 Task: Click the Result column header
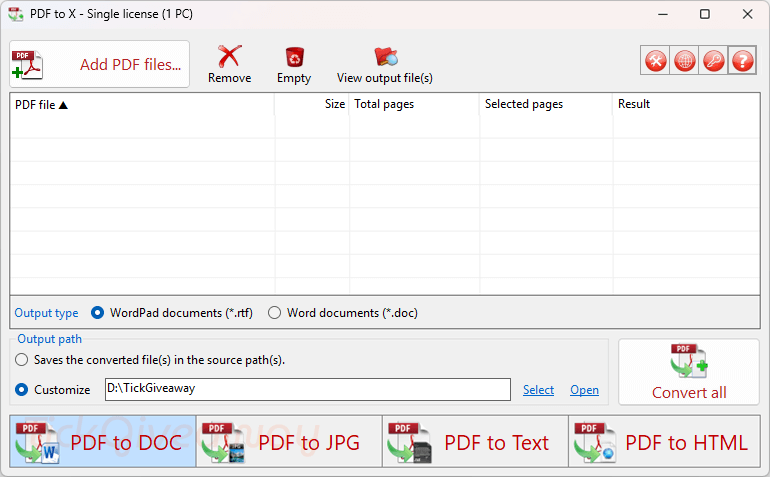[686, 104]
